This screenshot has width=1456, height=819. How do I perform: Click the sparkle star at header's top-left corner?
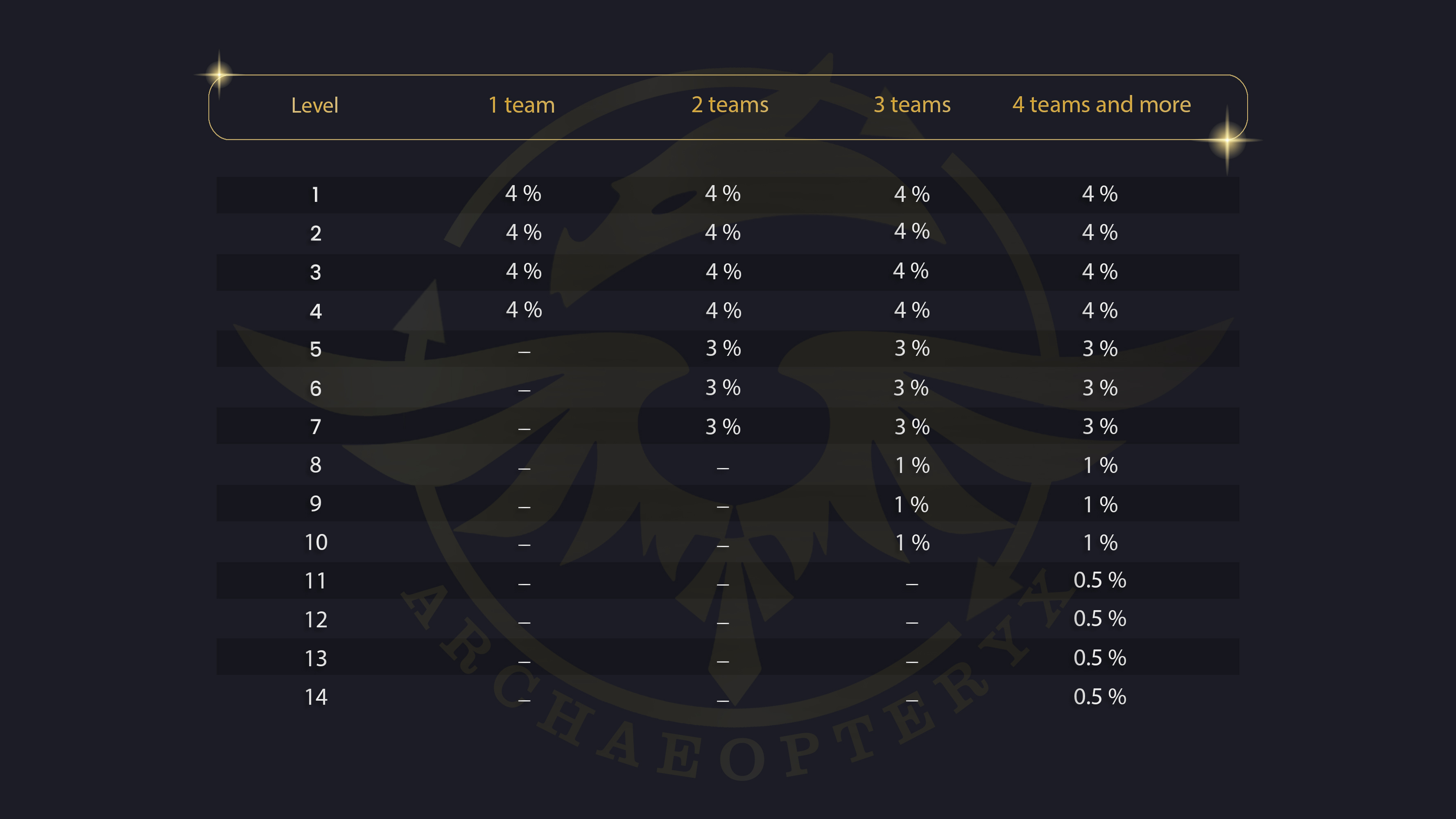(219, 73)
